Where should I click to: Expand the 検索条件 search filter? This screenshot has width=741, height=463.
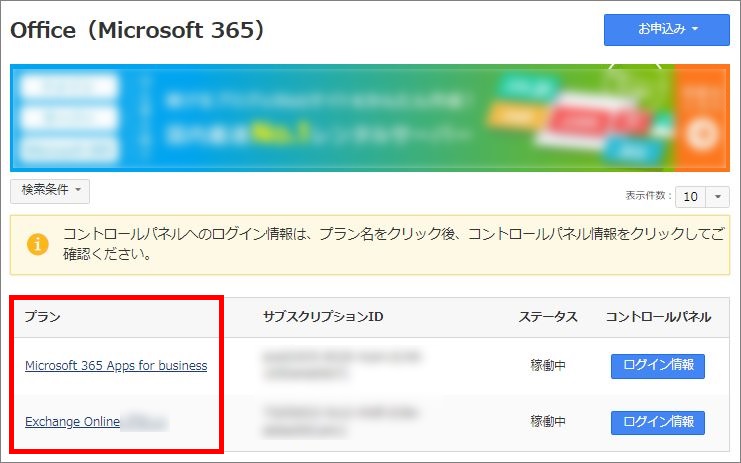49,189
